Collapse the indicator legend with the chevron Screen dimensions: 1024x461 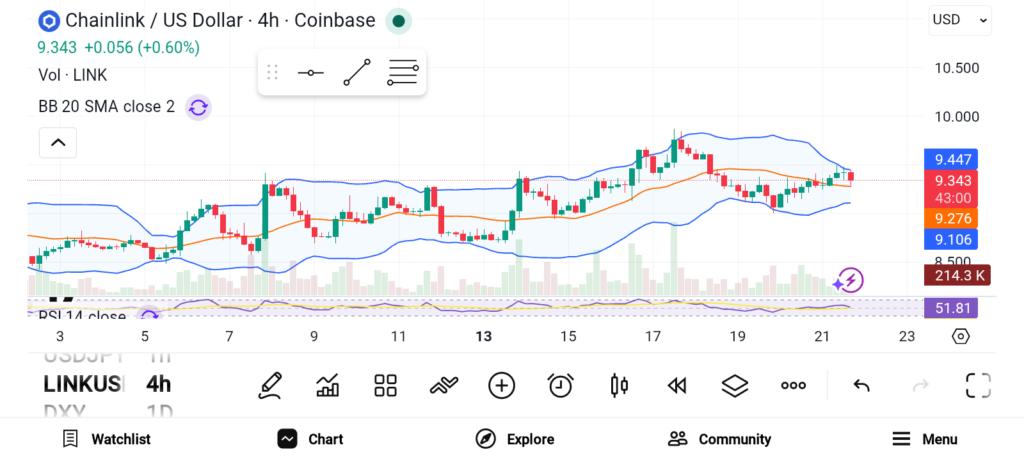pyautogui.click(x=58, y=143)
